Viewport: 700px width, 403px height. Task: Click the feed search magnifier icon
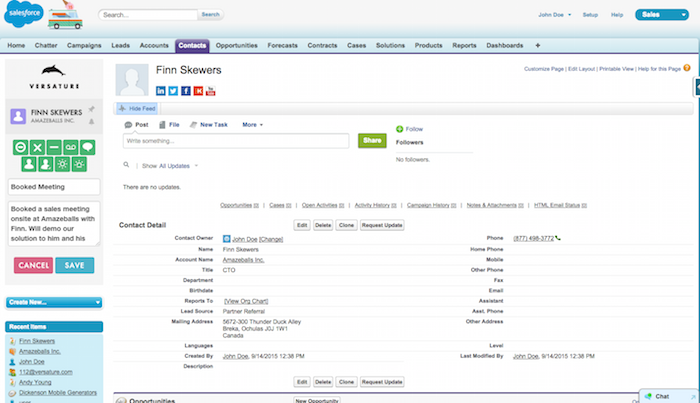point(126,165)
